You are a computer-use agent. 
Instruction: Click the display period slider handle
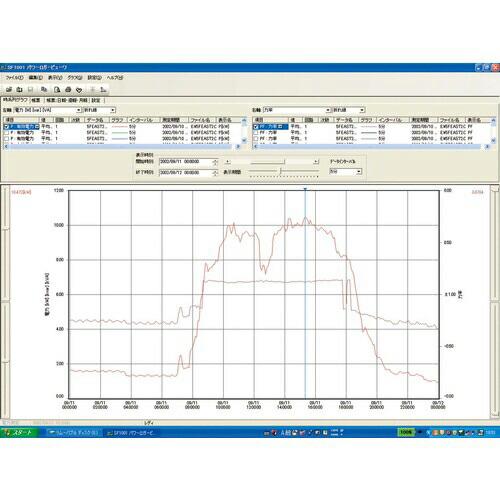[x=281, y=171]
